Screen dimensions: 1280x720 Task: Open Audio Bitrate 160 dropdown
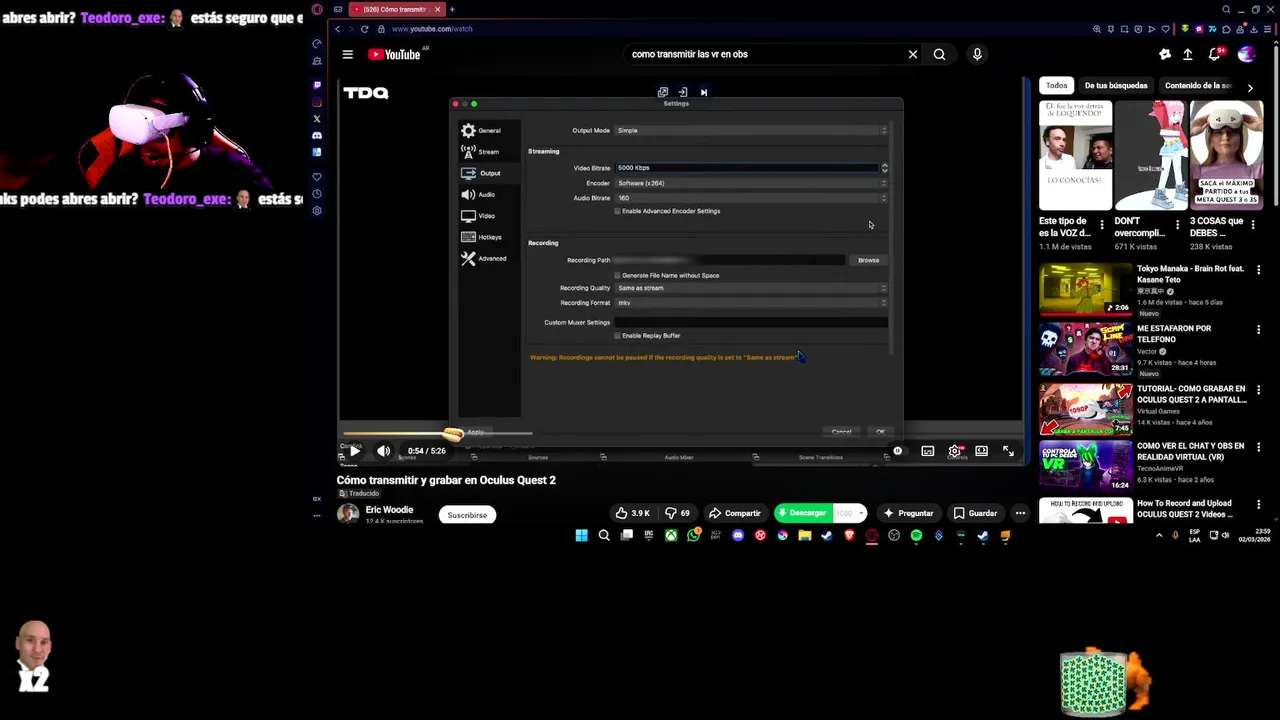(x=751, y=198)
